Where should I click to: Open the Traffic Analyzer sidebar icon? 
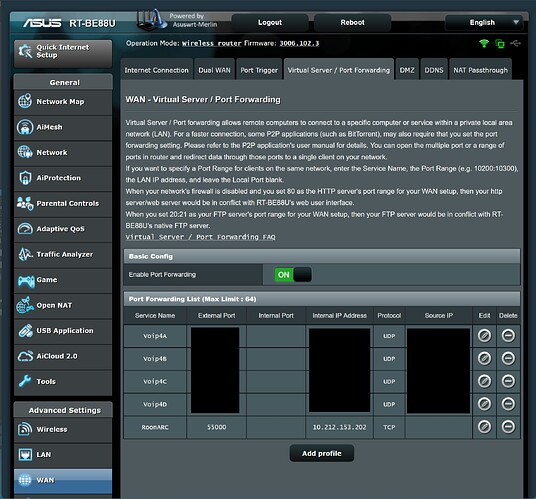[x=25, y=254]
